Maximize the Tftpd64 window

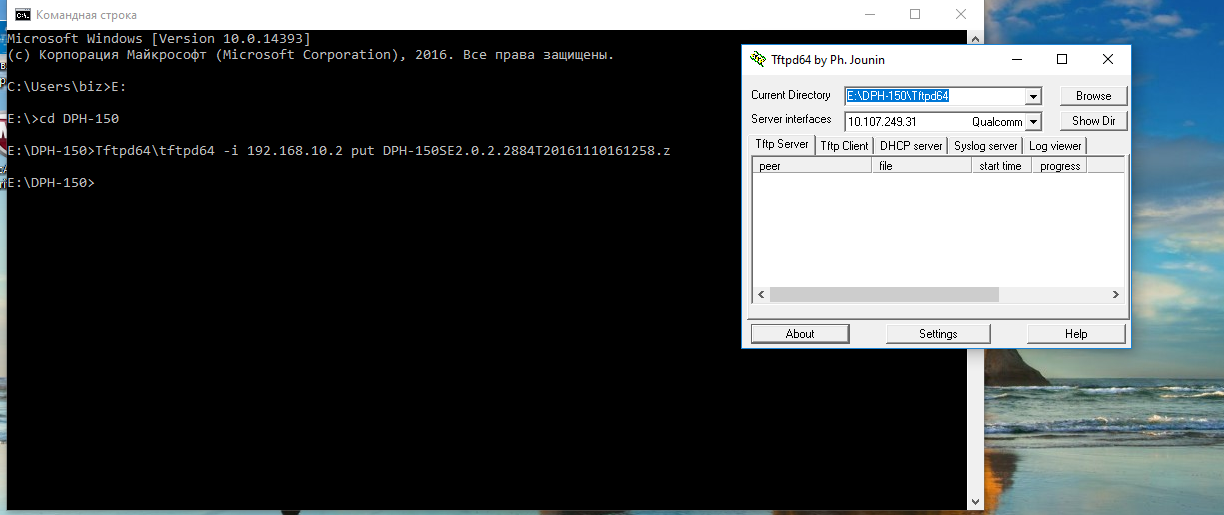1062,60
